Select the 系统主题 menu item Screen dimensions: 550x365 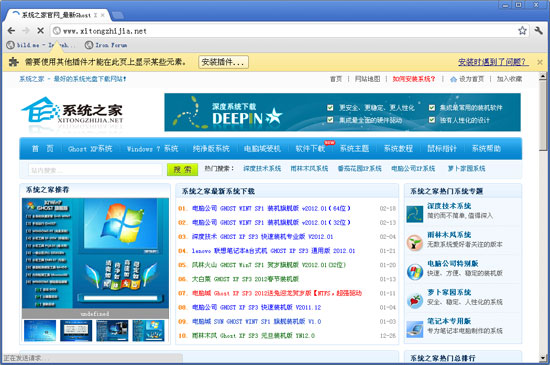(354, 149)
